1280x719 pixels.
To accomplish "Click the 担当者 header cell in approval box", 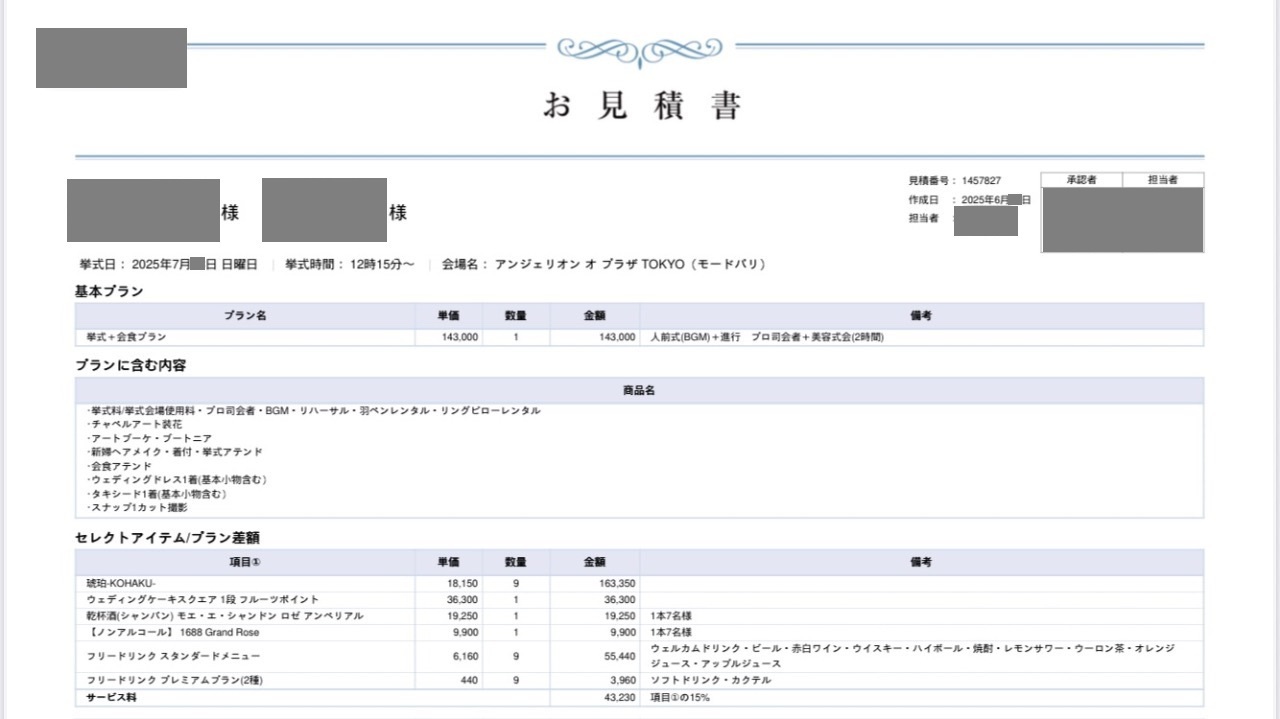I will pos(1162,180).
